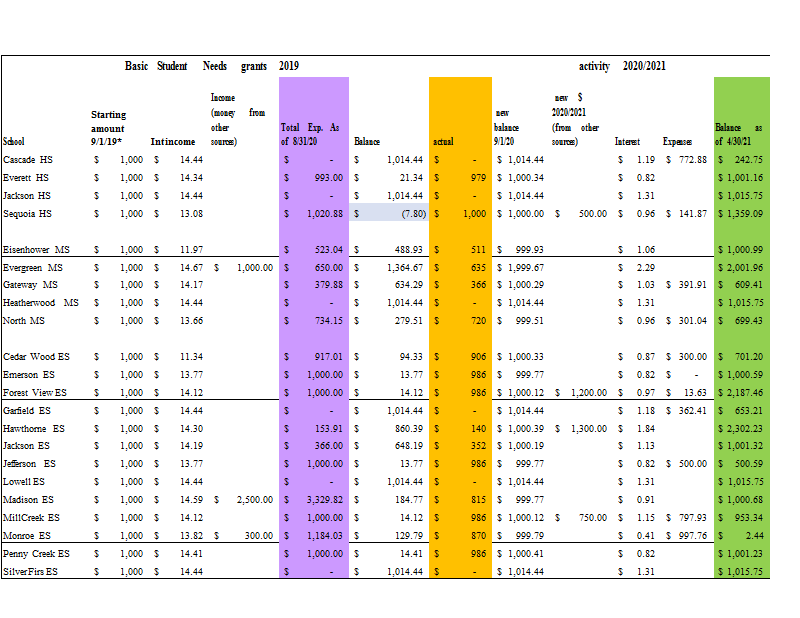Click the Garfield ES row label
800x618 pixels.
pyautogui.click(x=27, y=411)
